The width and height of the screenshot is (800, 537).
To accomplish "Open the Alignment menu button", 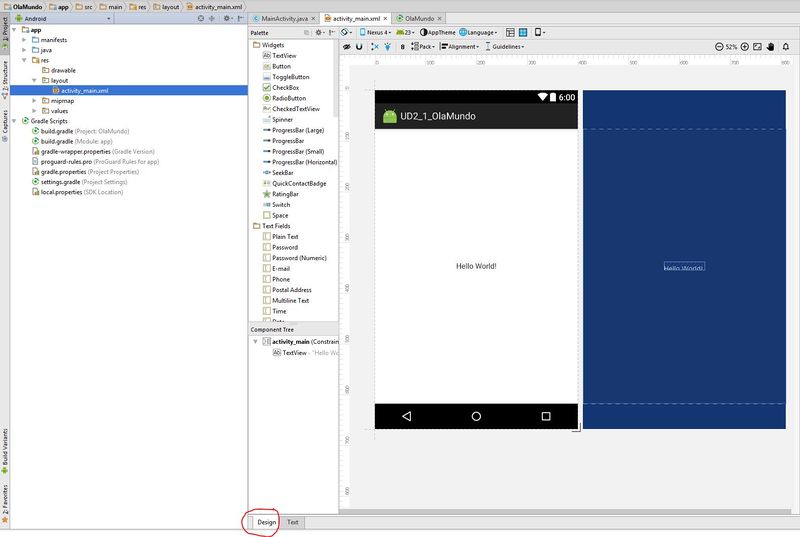I will (x=460, y=46).
